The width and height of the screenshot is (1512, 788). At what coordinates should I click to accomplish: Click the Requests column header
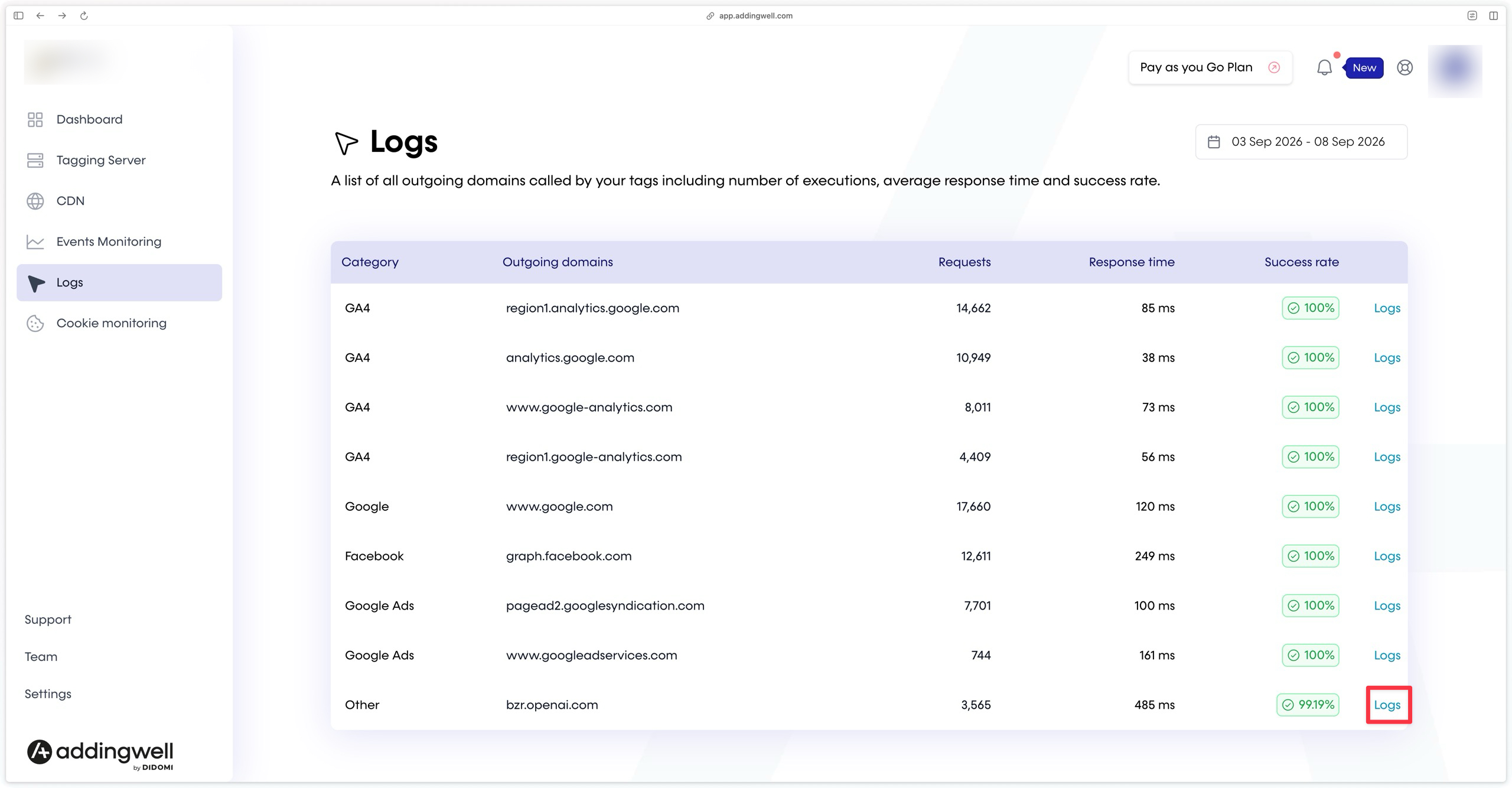(964, 262)
